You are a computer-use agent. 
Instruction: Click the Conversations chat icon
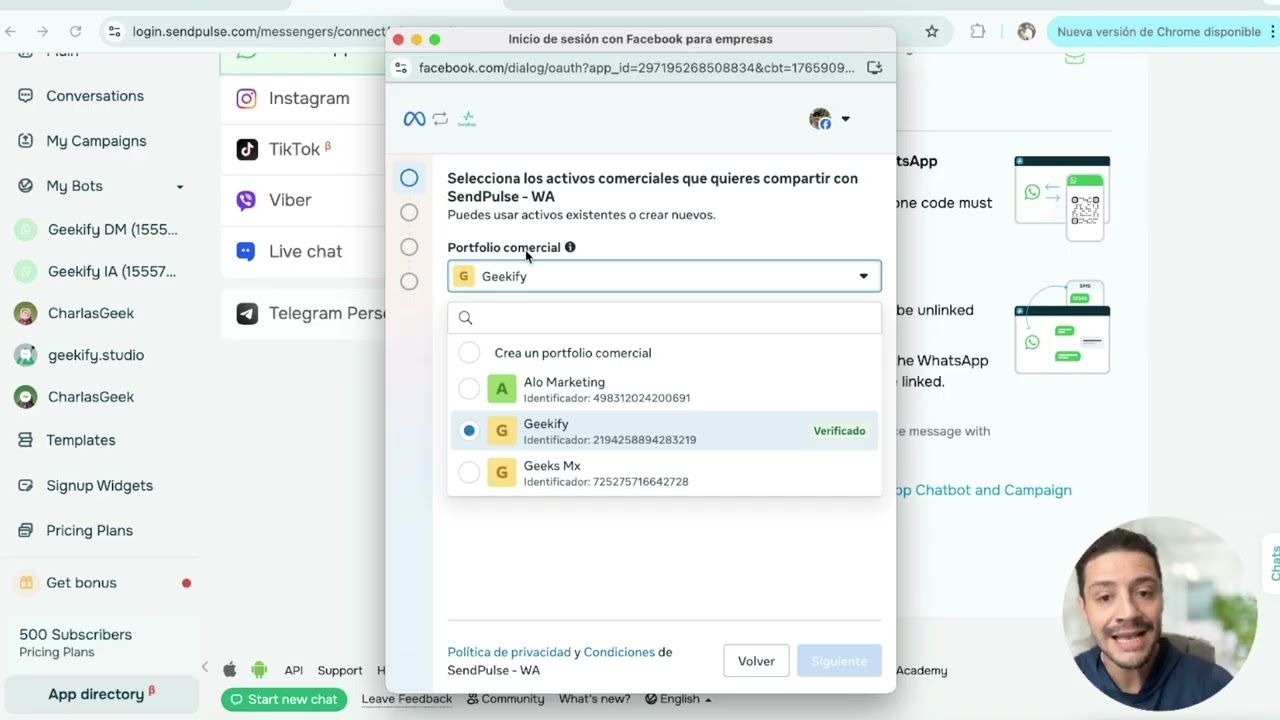[26, 96]
